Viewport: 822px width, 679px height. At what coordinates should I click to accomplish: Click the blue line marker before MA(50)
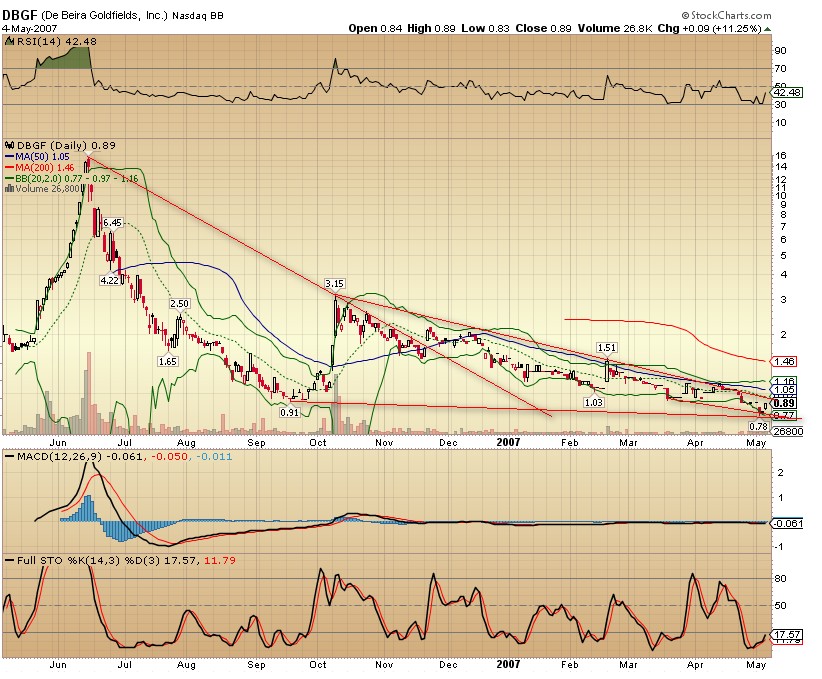pos(9,157)
